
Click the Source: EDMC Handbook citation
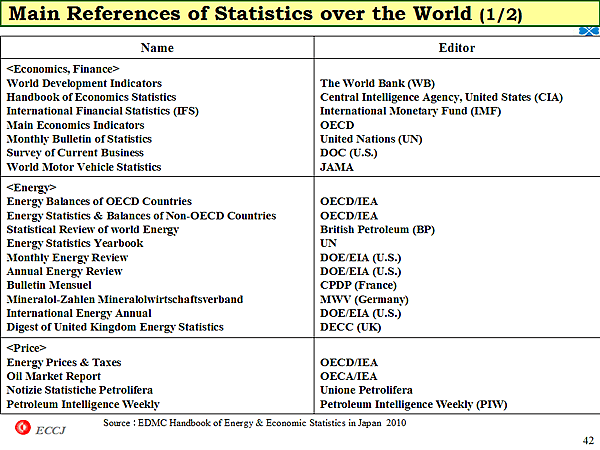[x=255, y=423]
